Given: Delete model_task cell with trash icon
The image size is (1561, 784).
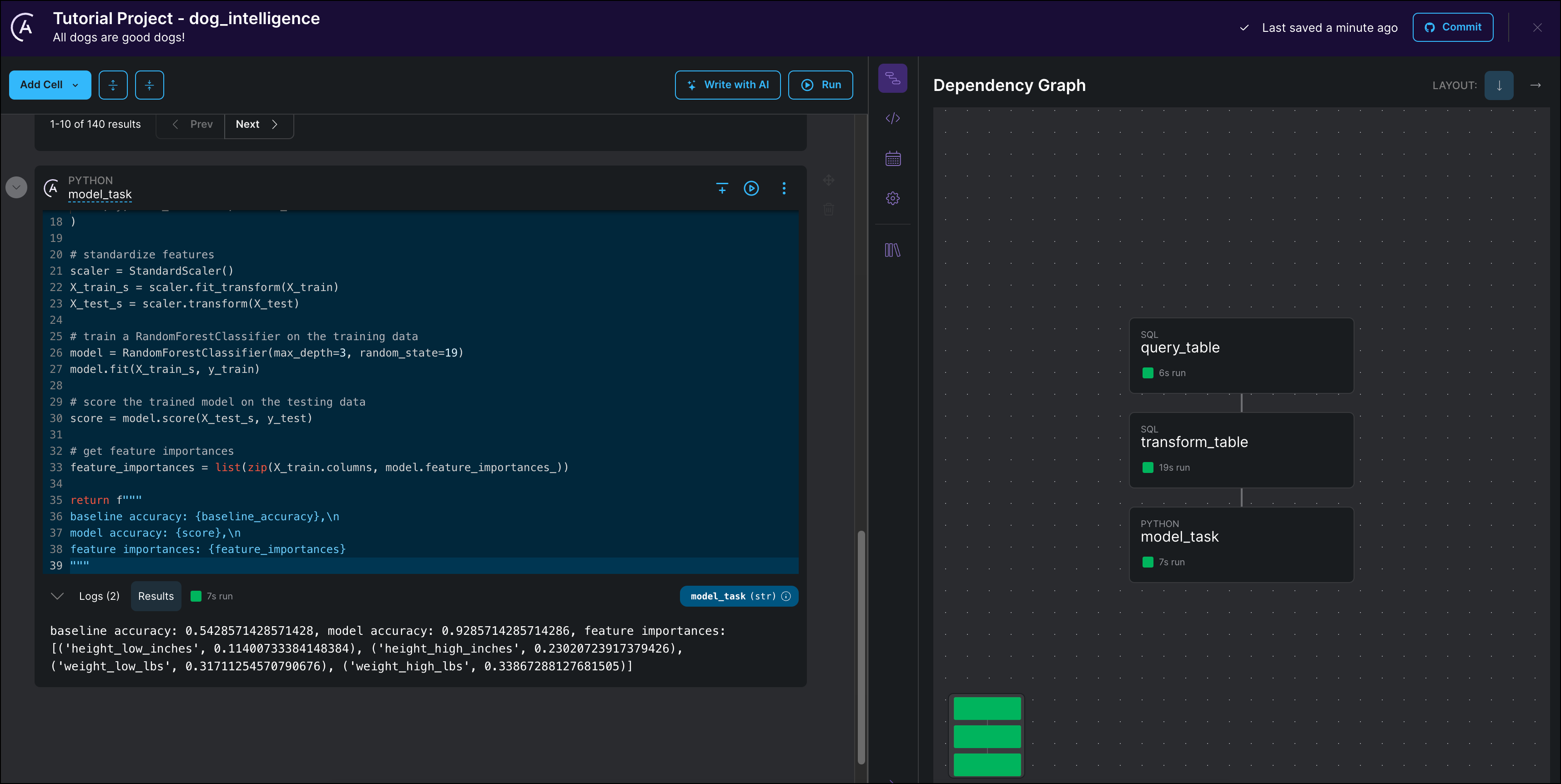Looking at the screenshot, I should pyautogui.click(x=828, y=210).
